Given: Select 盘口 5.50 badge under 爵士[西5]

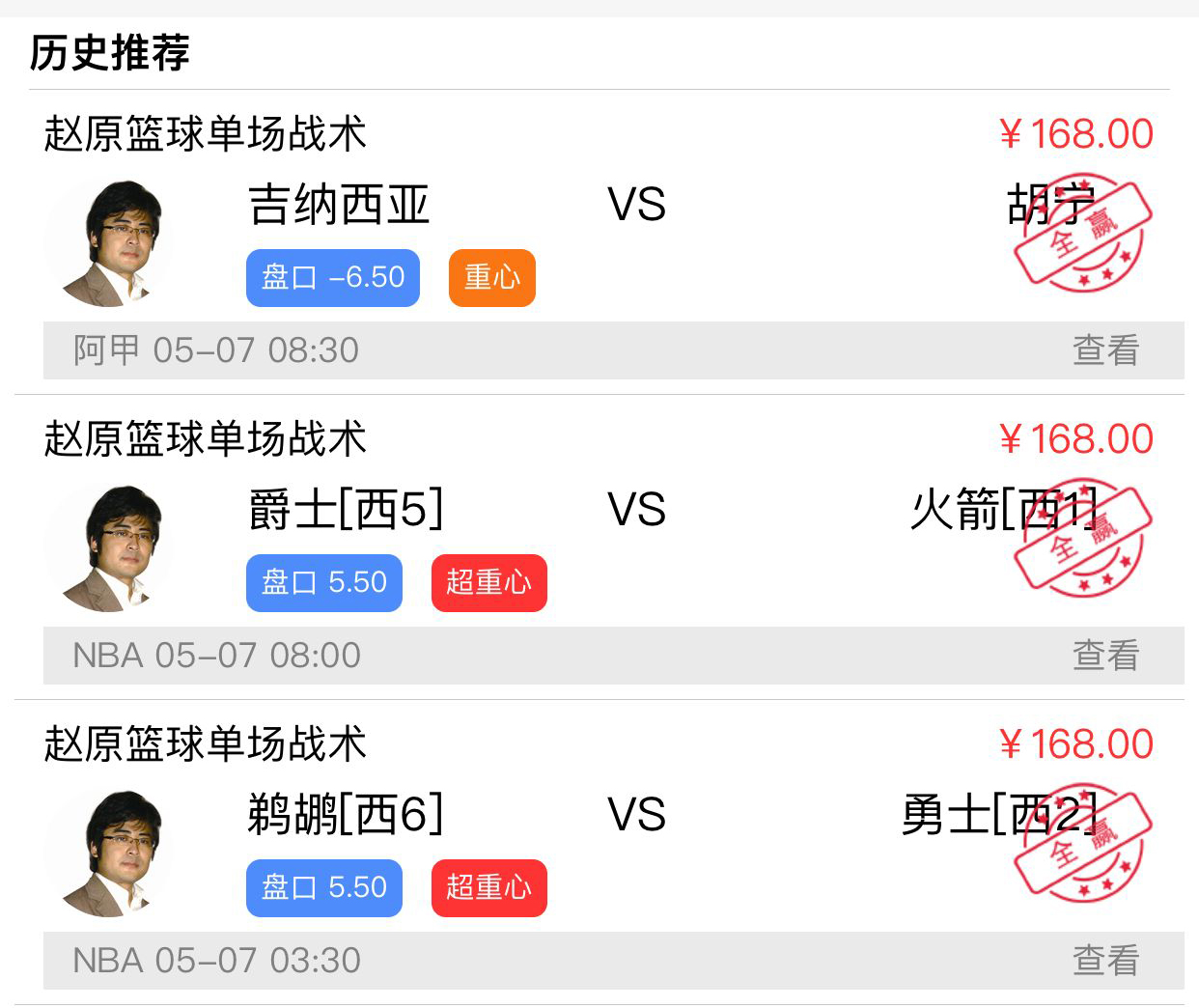Looking at the screenshot, I should point(324,583).
